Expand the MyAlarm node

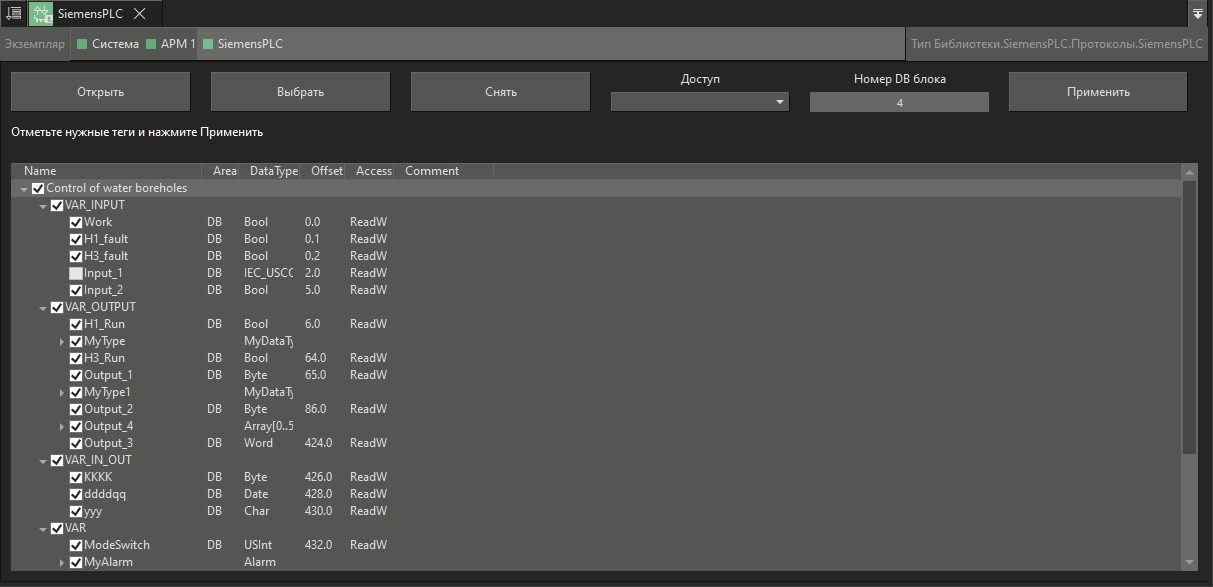(x=64, y=561)
